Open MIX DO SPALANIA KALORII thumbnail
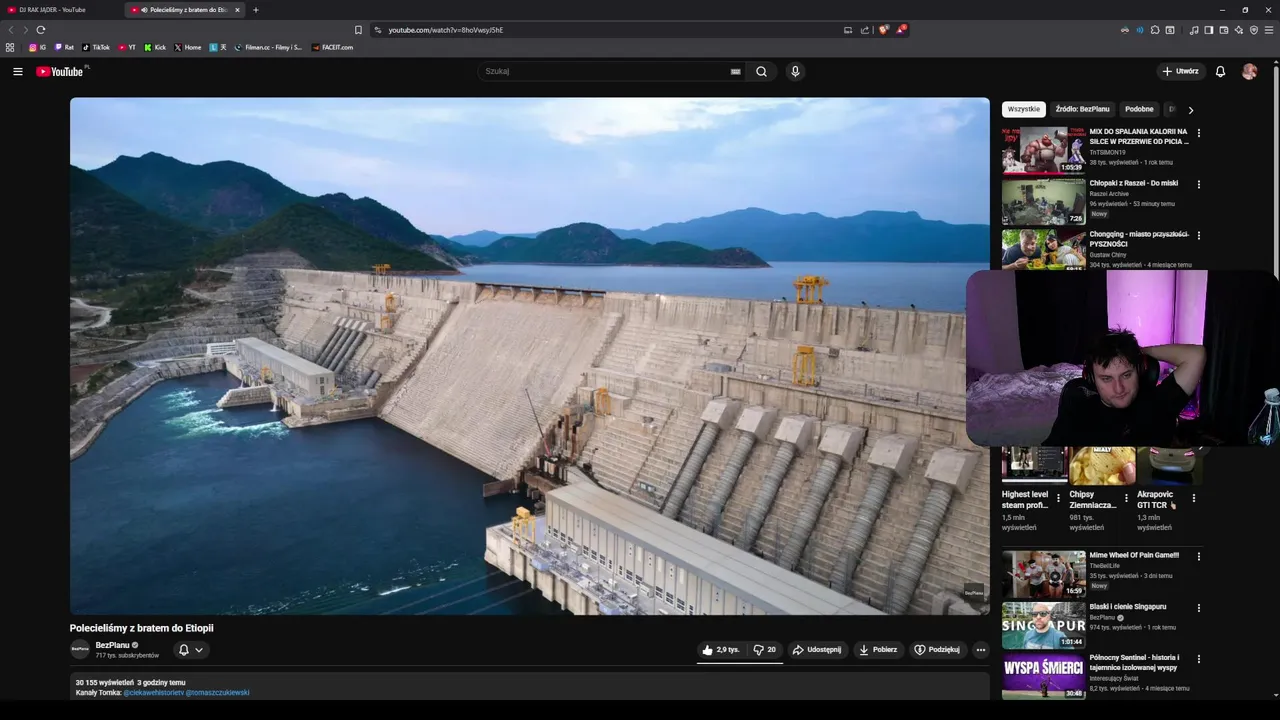Image resolution: width=1280 pixels, height=720 pixels. coord(1043,150)
